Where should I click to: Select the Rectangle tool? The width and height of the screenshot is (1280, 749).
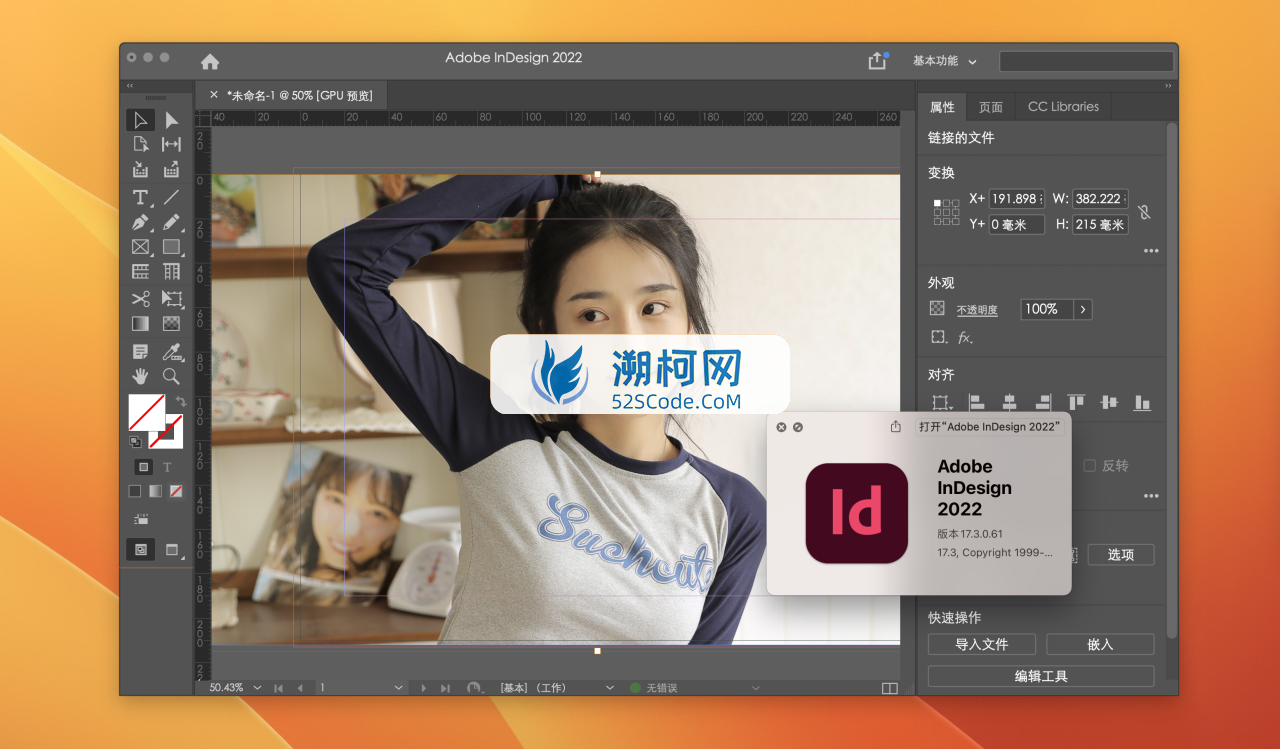(171, 247)
